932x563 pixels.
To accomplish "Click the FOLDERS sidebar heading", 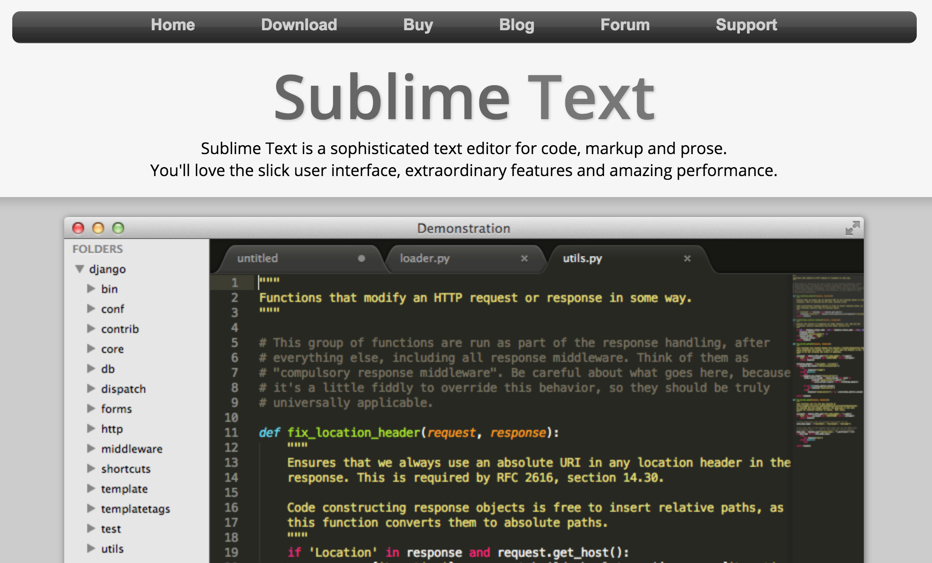I will point(97,249).
